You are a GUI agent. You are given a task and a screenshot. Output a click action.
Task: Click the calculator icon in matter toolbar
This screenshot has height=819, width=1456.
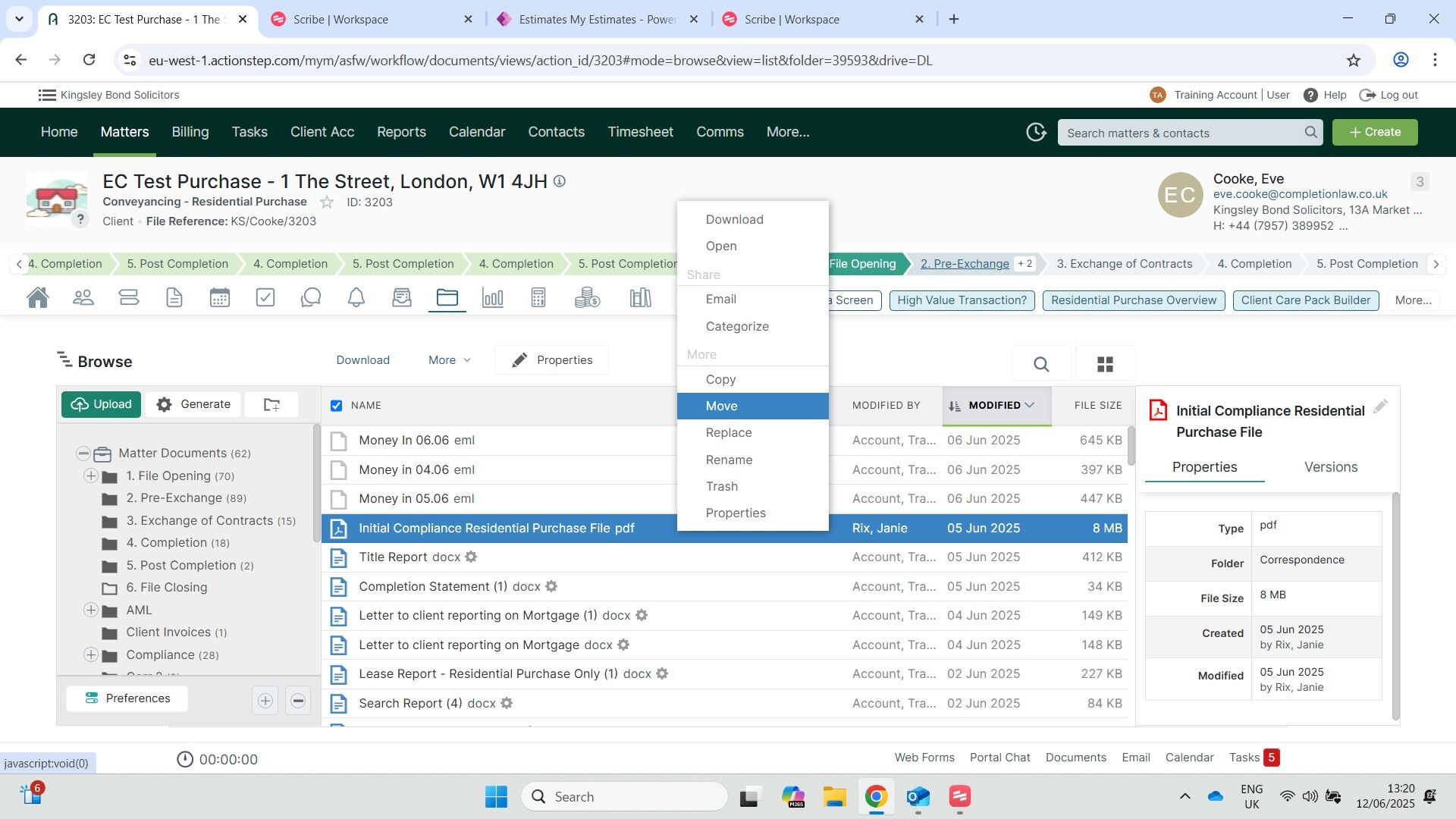(538, 298)
